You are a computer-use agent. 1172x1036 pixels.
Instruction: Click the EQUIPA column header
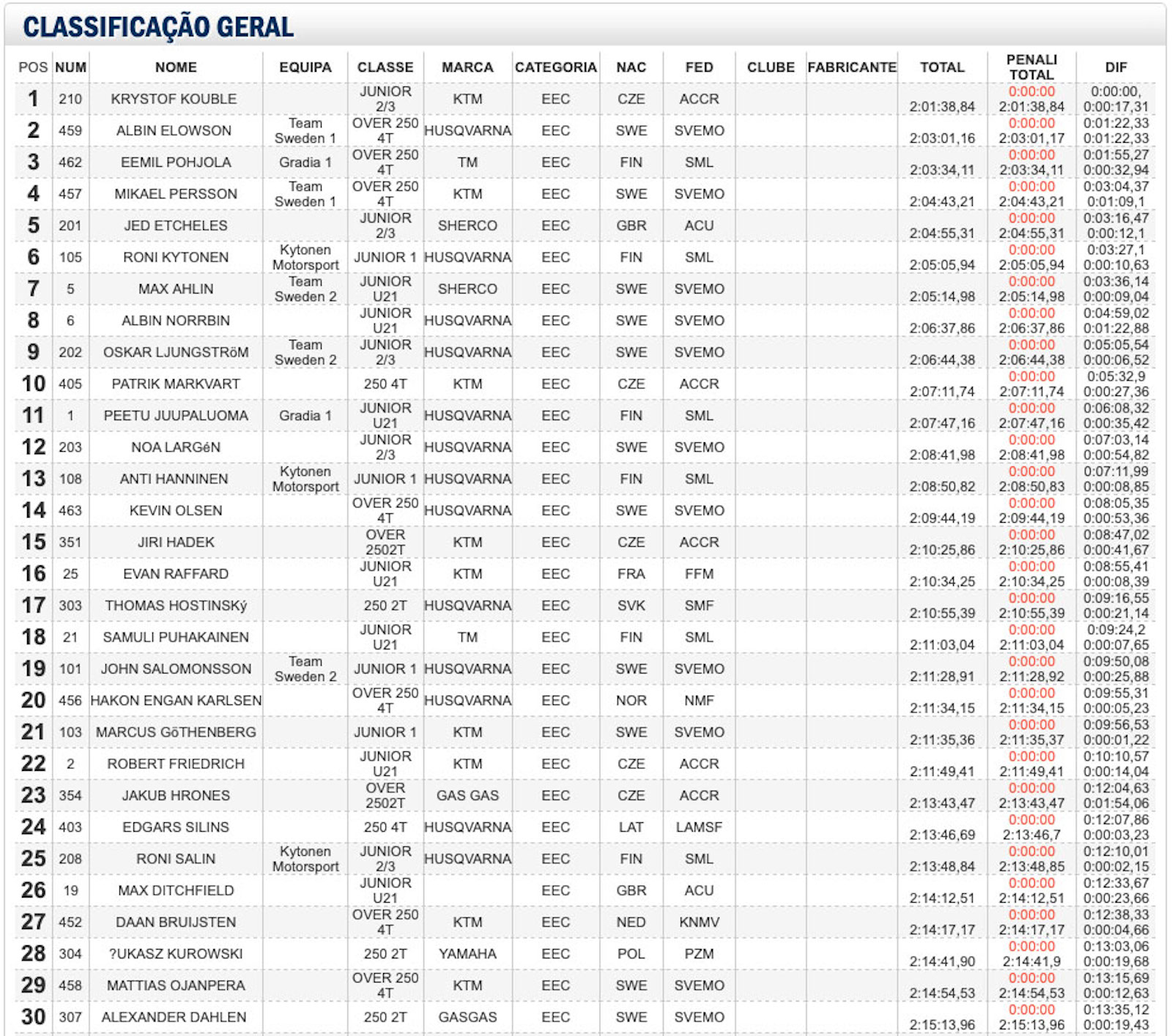305,67
